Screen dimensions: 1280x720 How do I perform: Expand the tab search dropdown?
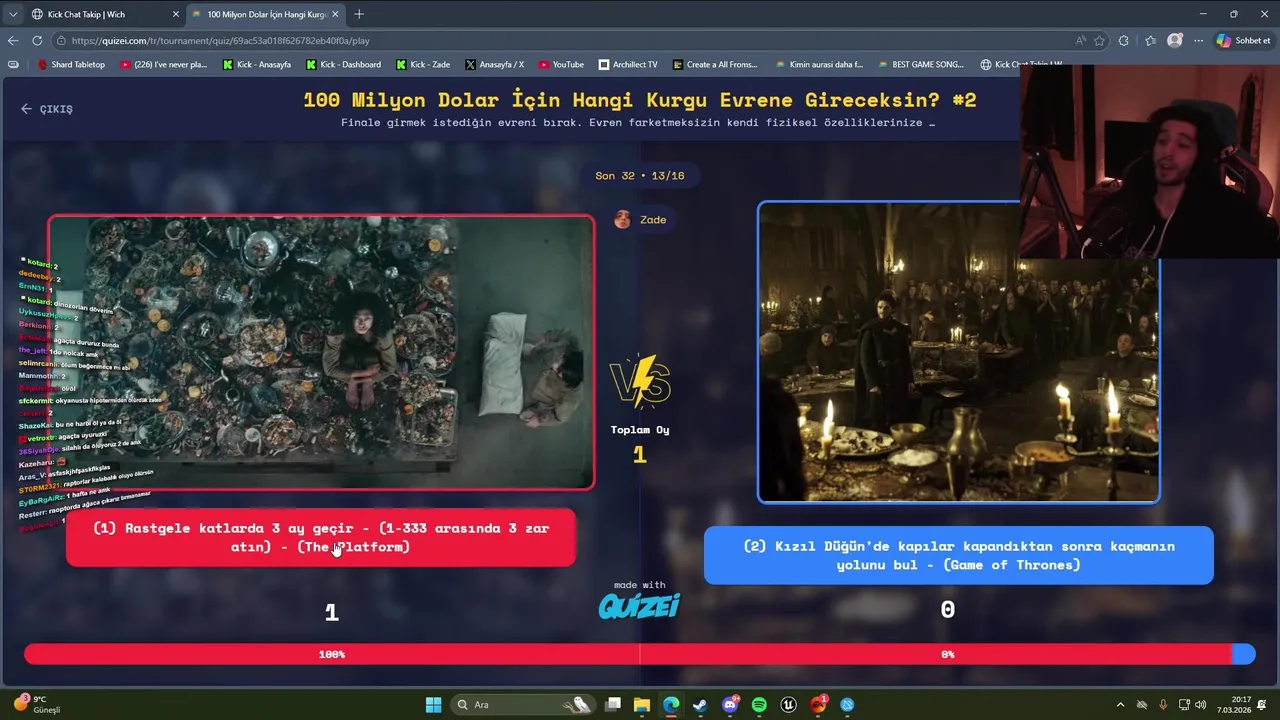click(x=13, y=14)
